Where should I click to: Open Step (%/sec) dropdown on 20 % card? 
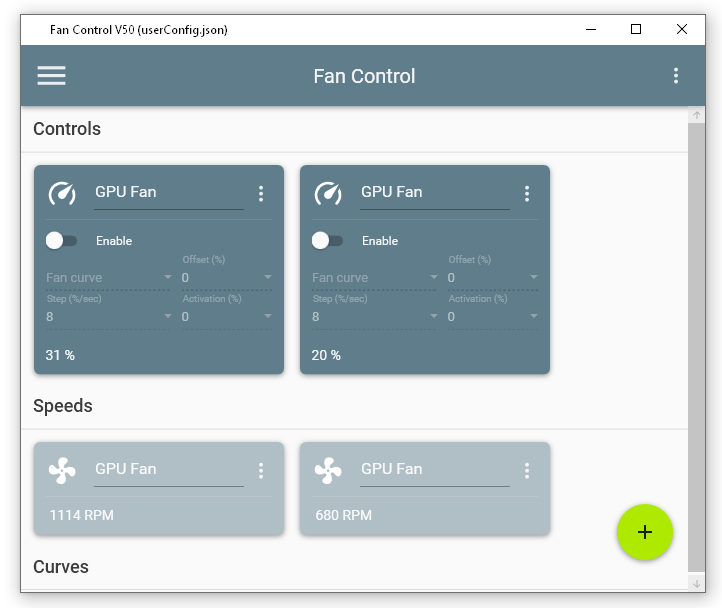pos(375,317)
